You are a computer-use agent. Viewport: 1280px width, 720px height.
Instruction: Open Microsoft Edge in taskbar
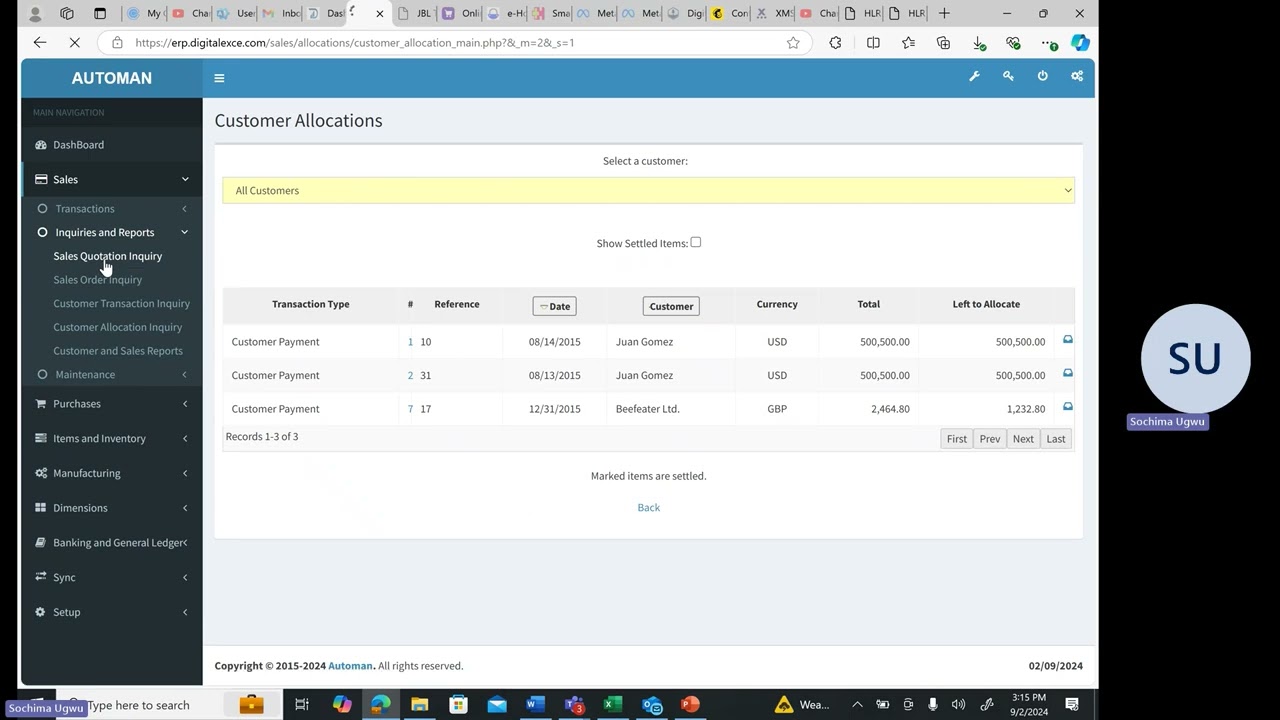click(x=381, y=704)
